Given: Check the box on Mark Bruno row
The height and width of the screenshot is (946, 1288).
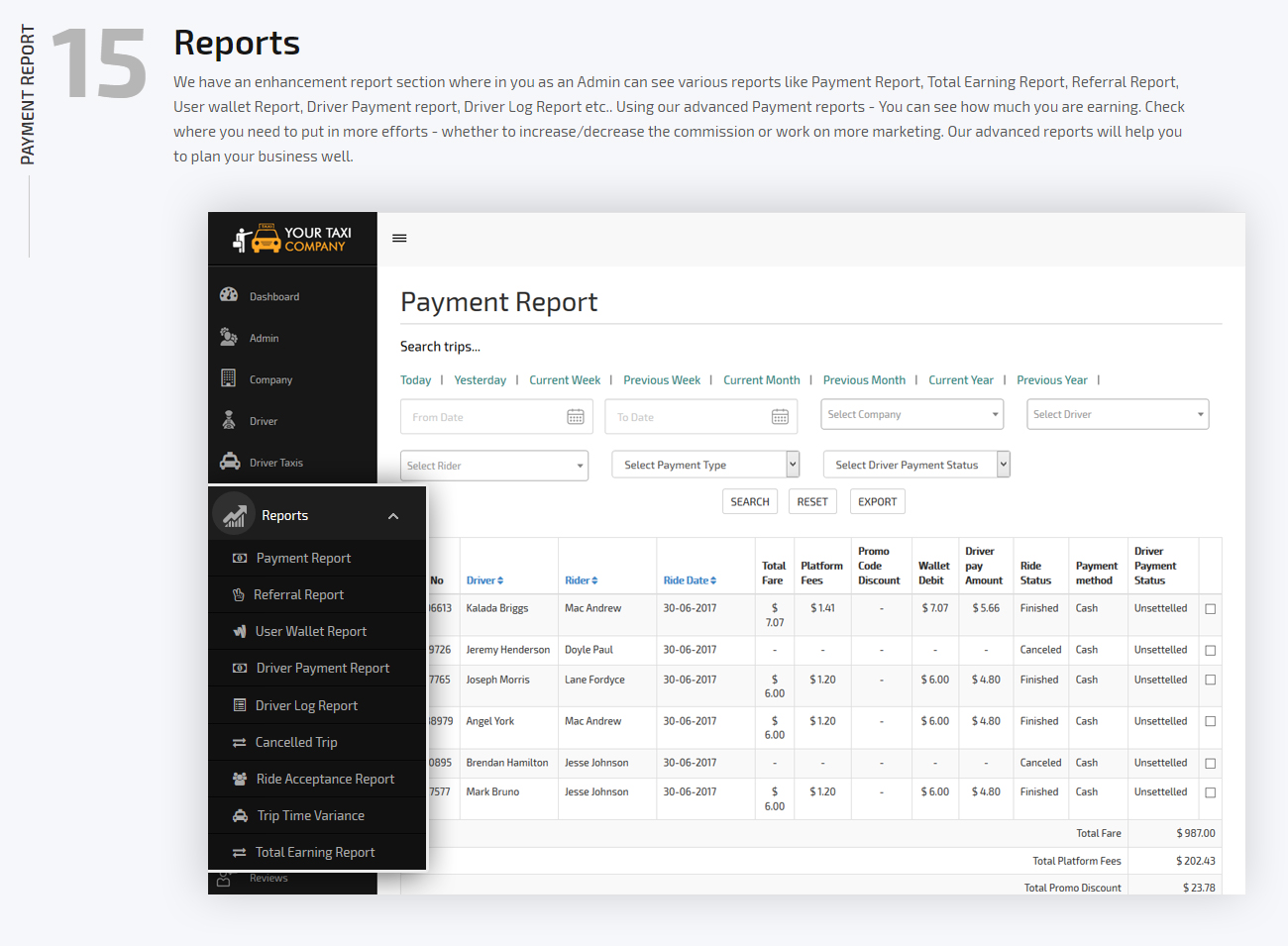Looking at the screenshot, I should click(x=1210, y=793).
